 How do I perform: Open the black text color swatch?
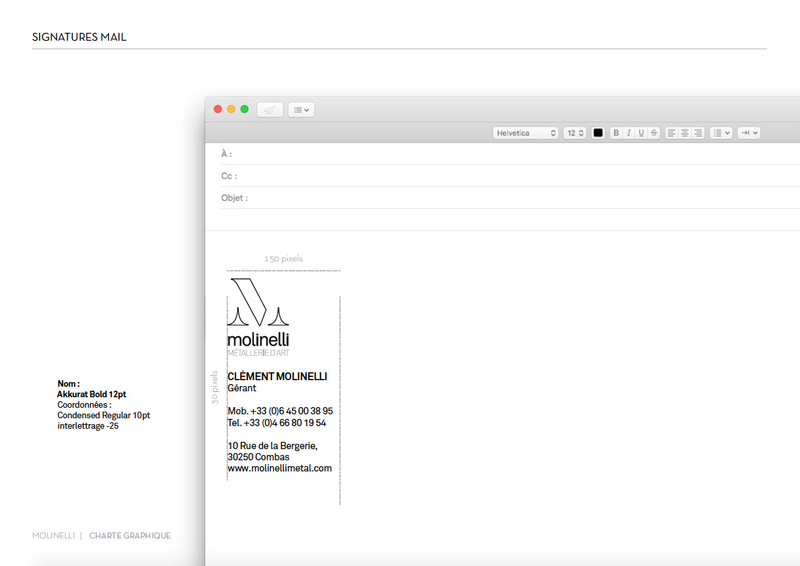coord(598,133)
